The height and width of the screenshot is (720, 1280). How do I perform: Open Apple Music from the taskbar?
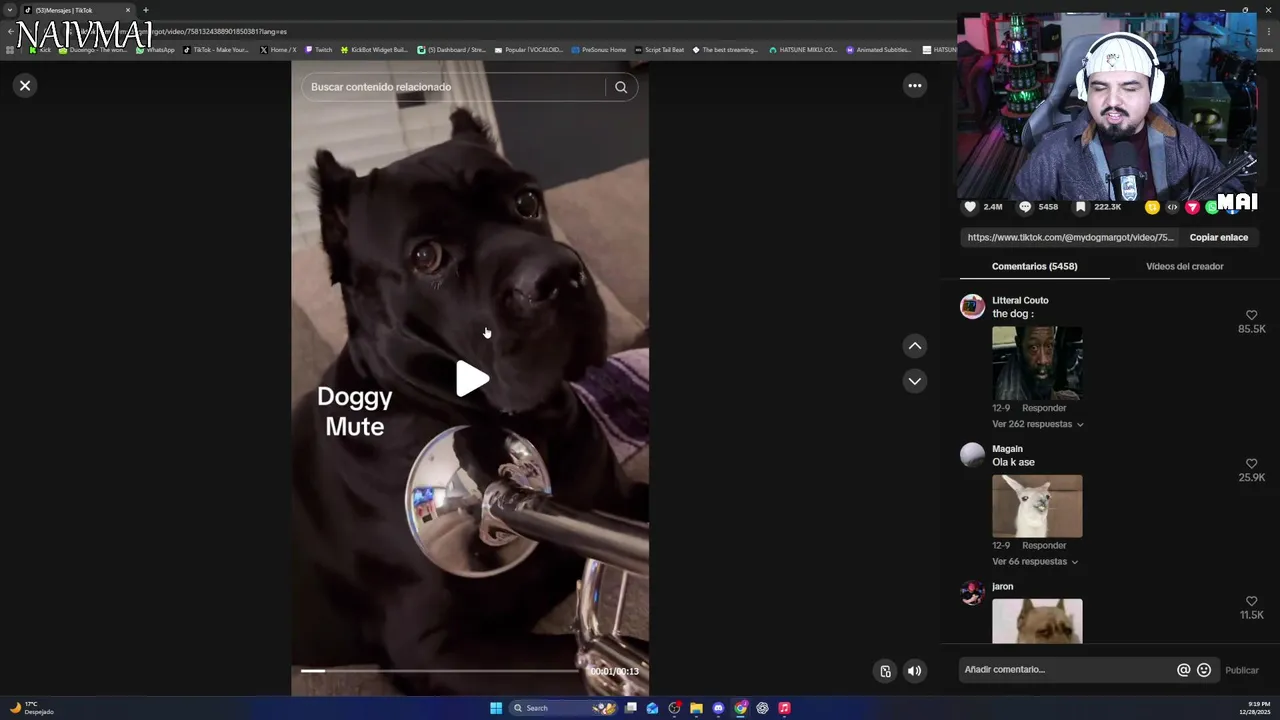[784, 708]
